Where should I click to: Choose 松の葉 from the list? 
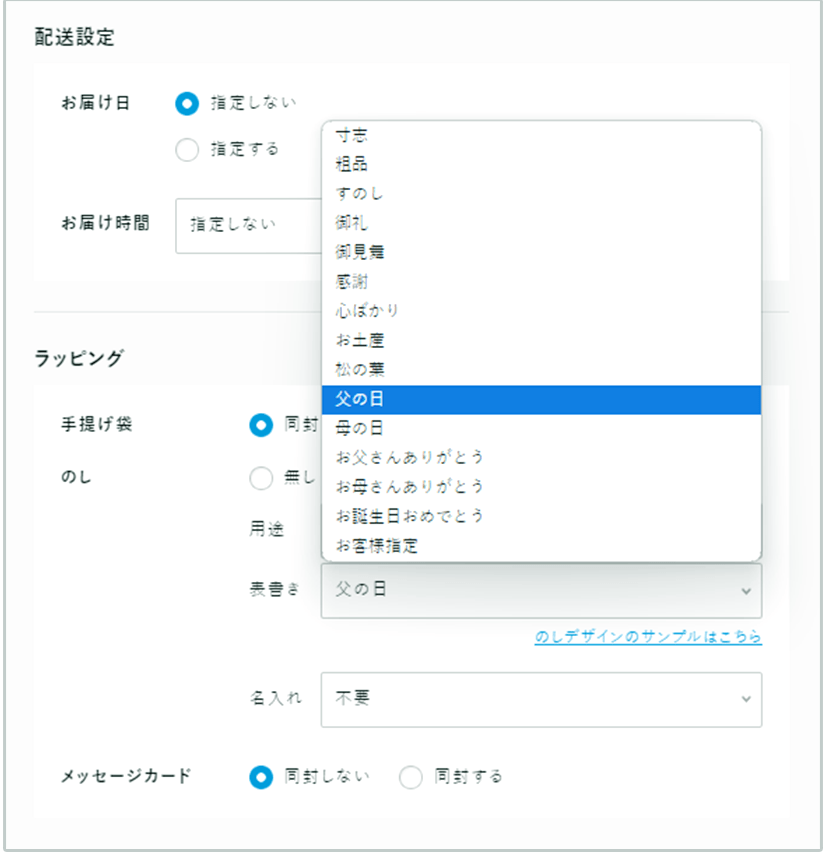(541, 370)
